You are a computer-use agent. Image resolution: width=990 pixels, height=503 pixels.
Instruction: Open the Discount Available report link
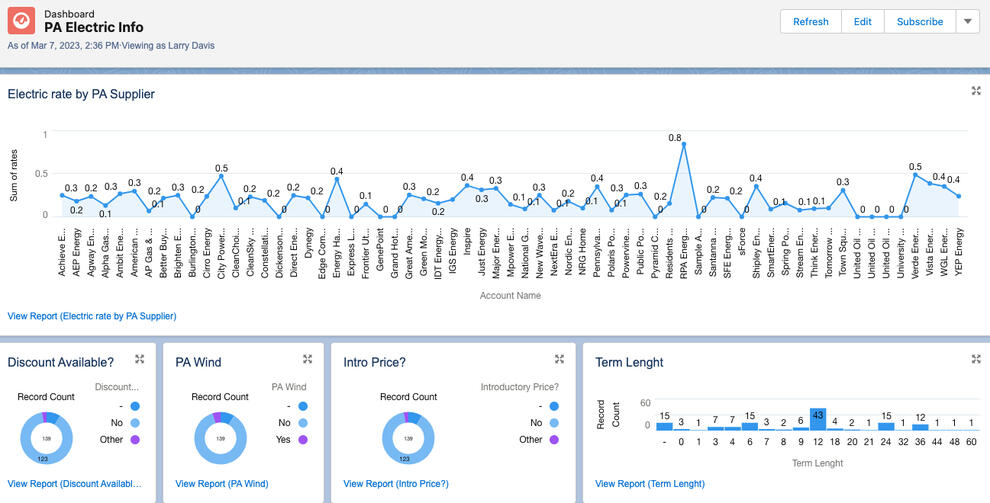(75, 484)
